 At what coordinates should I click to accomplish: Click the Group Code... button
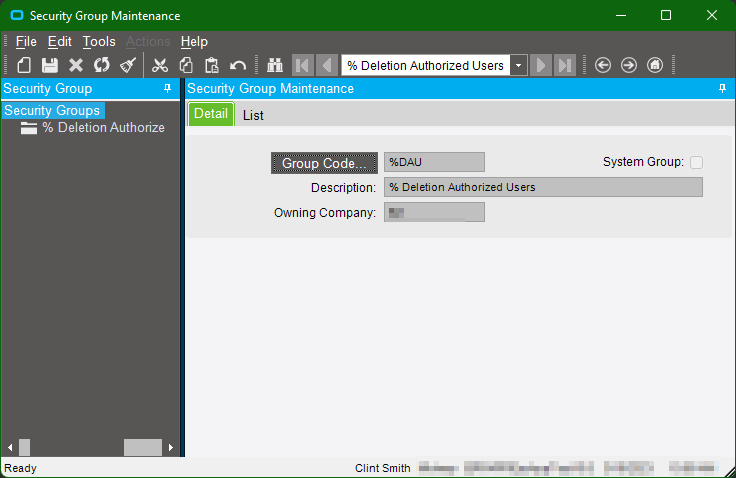point(324,163)
